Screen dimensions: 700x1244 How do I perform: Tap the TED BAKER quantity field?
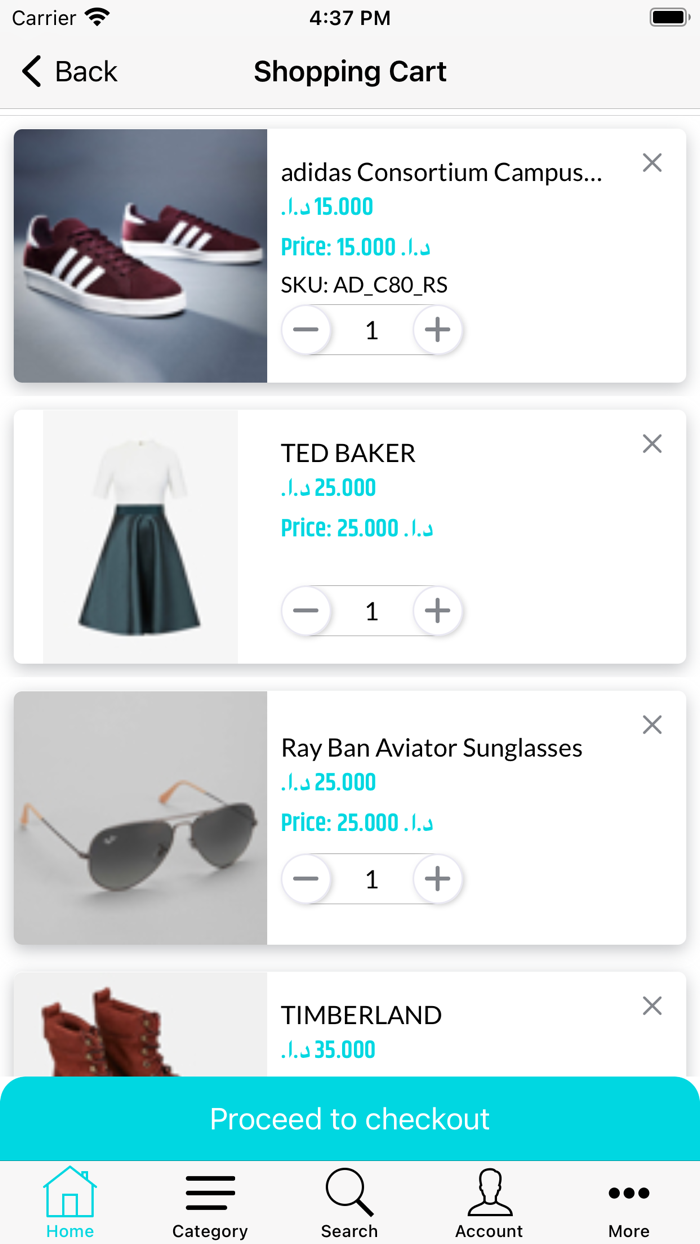371,611
